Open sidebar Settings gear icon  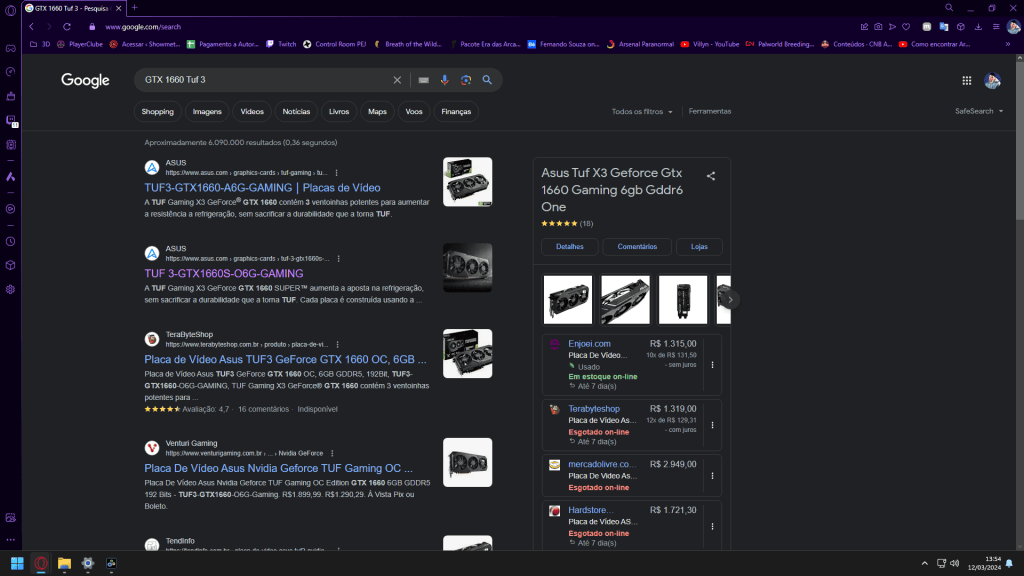(x=10, y=289)
